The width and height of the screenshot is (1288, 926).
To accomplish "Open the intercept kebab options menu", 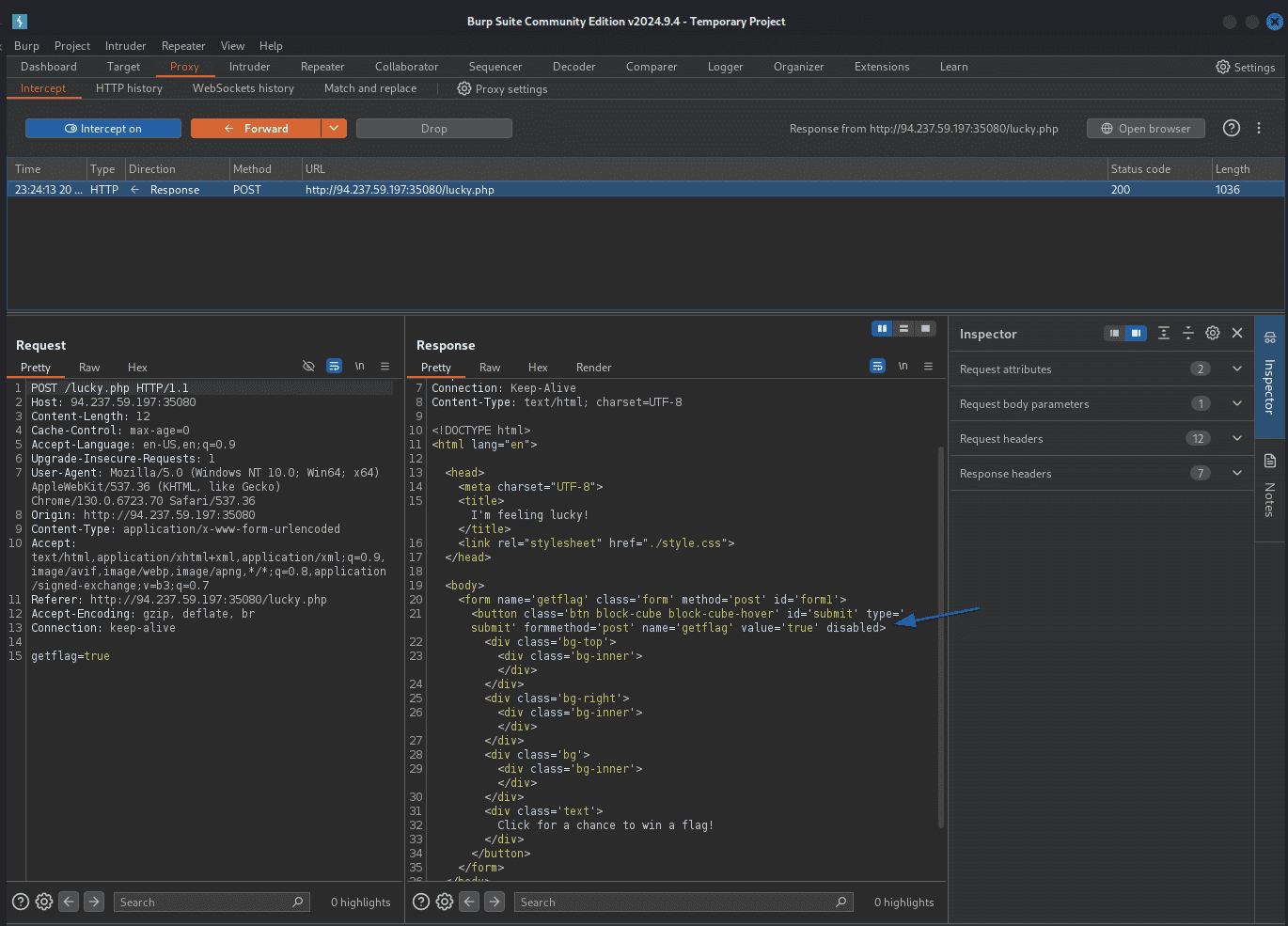I will click(1259, 128).
